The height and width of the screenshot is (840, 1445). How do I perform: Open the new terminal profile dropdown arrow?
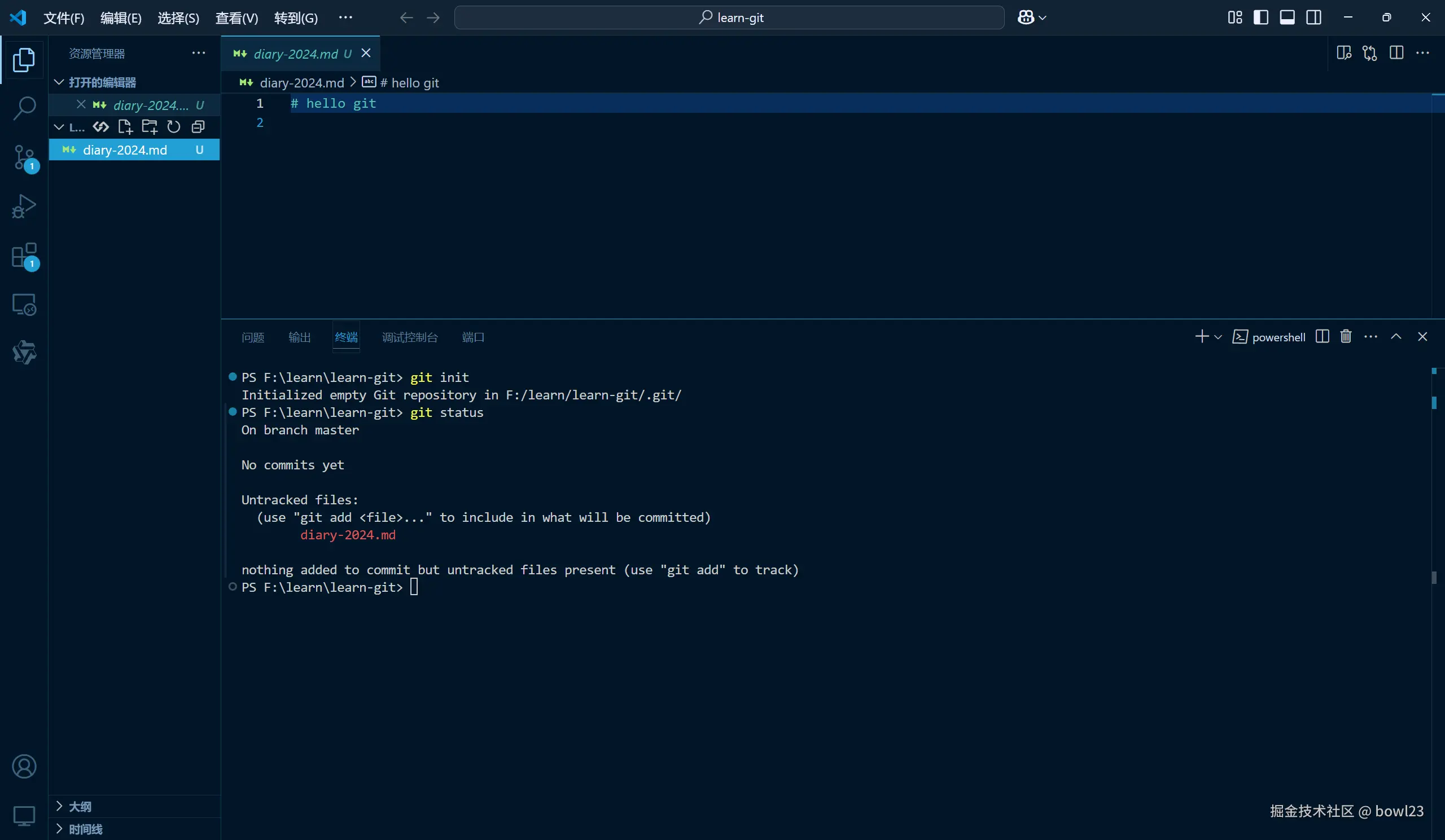tap(1218, 337)
